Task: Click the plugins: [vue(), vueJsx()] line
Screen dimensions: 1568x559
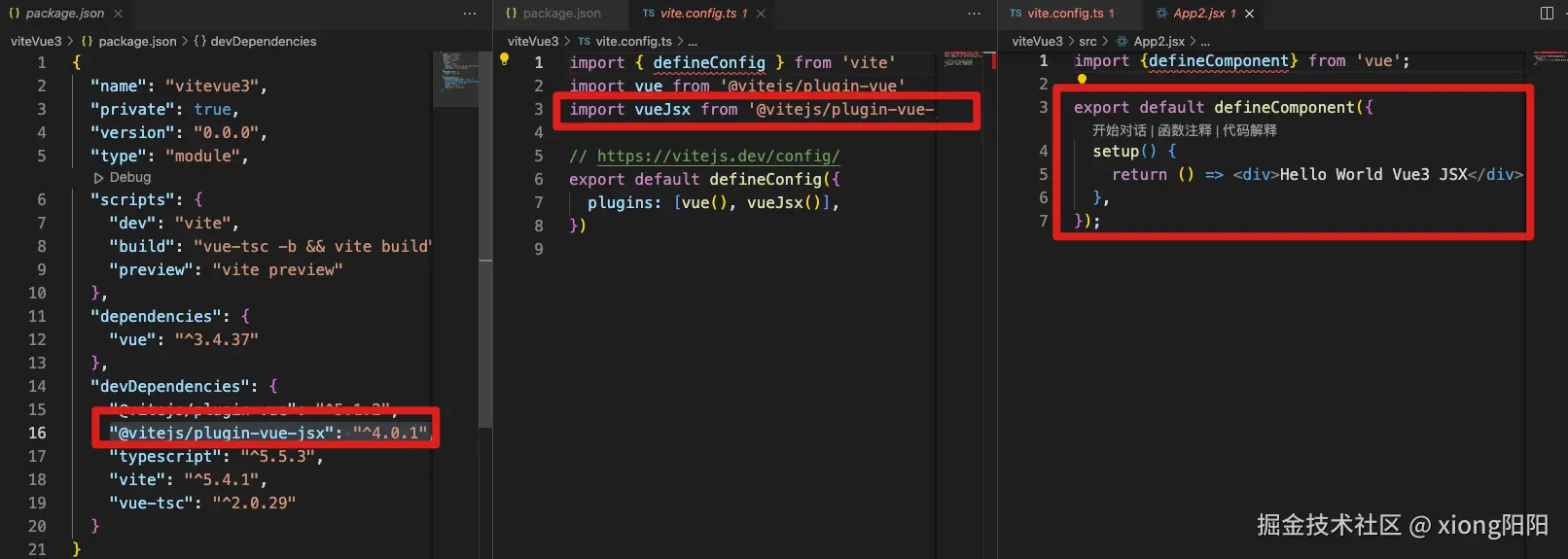Action: 713,202
